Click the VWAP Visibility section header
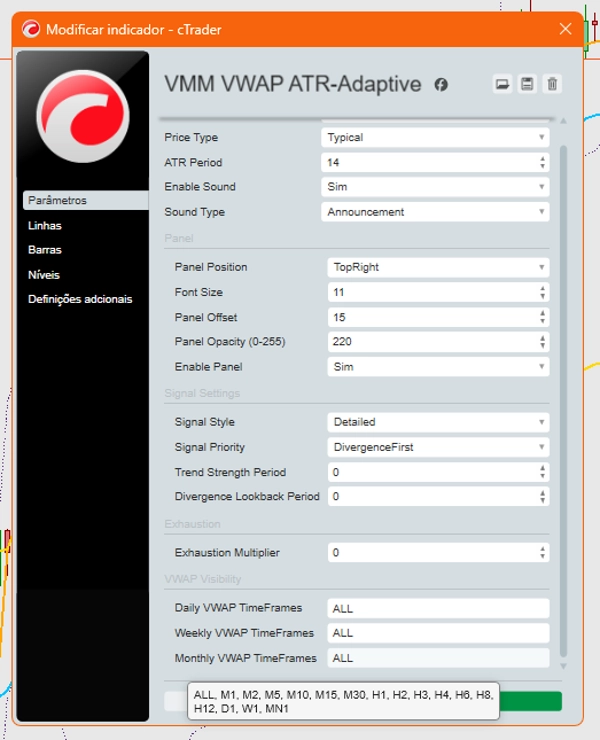This screenshot has width=600, height=740. tap(203, 579)
